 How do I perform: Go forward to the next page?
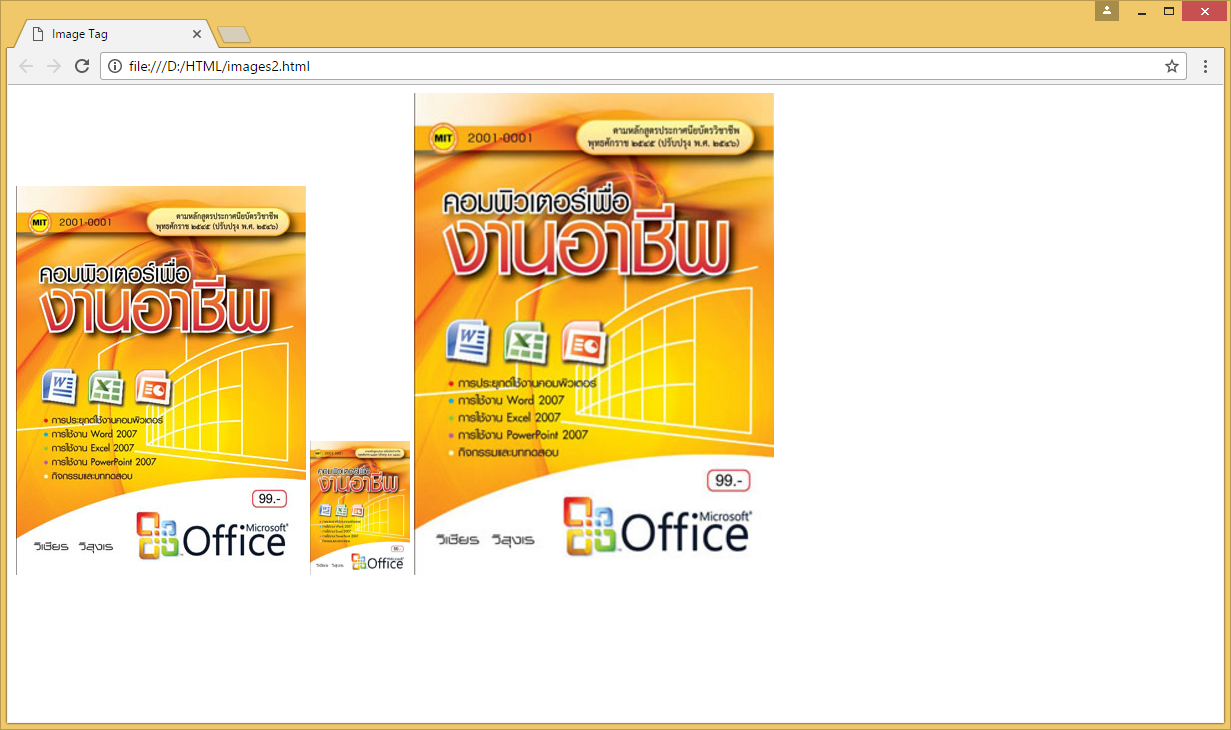(x=54, y=67)
